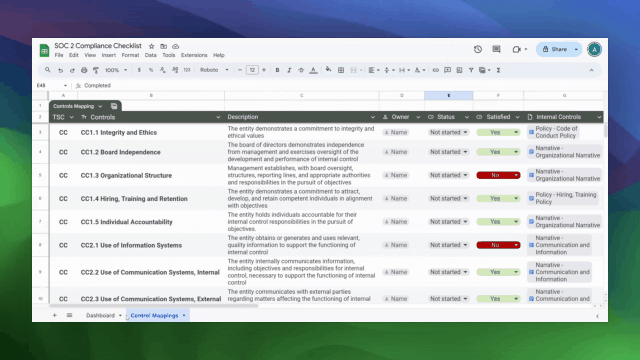Open more number formats (123)
The width and height of the screenshot is (640, 360).
click(x=187, y=70)
